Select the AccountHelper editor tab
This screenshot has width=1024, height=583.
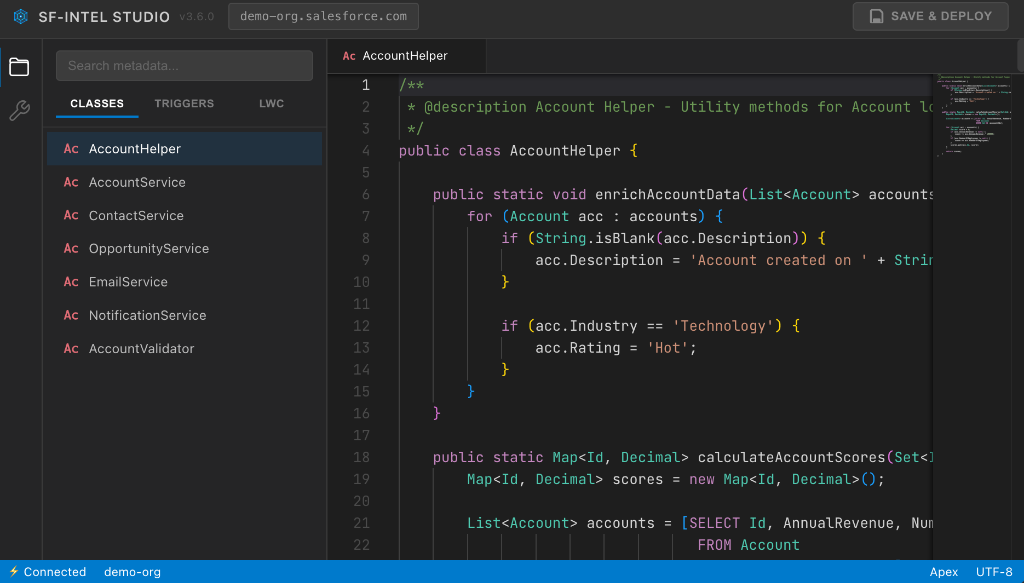[x=405, y=57]
